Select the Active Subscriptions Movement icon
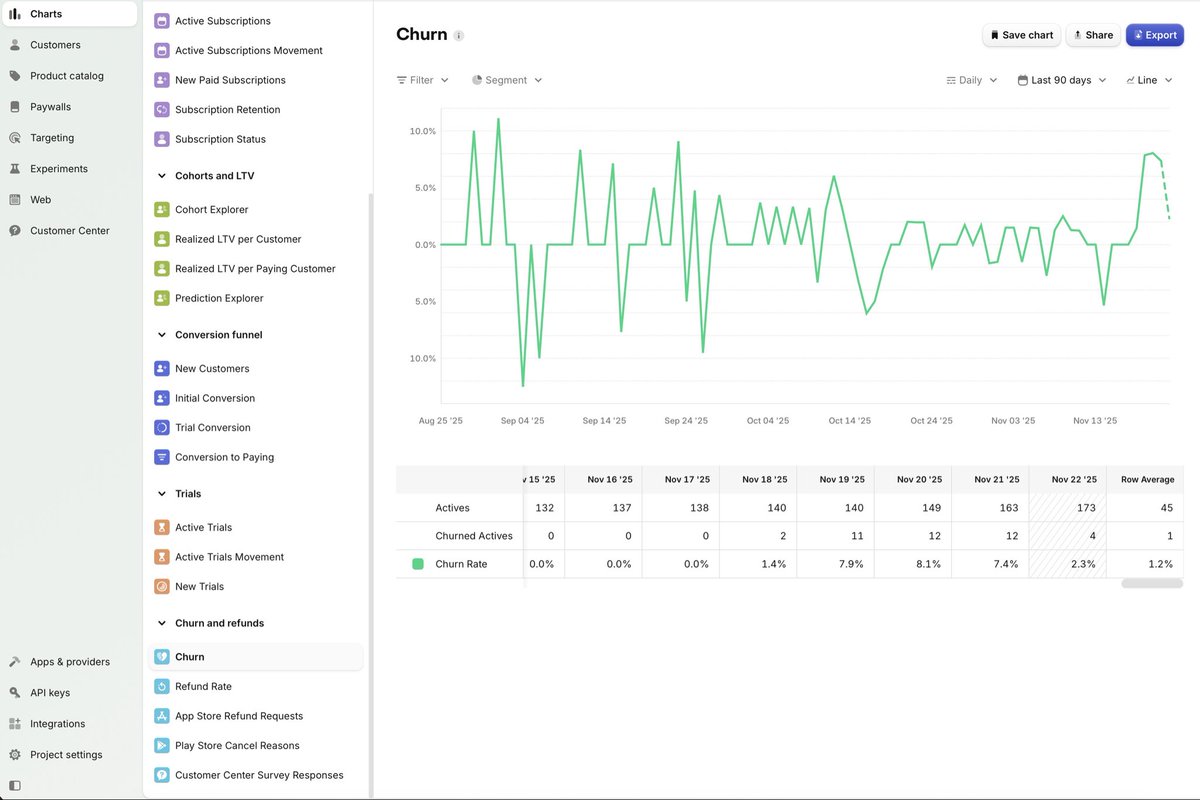The image size is (1200, 800). click(x=162, y=50)
